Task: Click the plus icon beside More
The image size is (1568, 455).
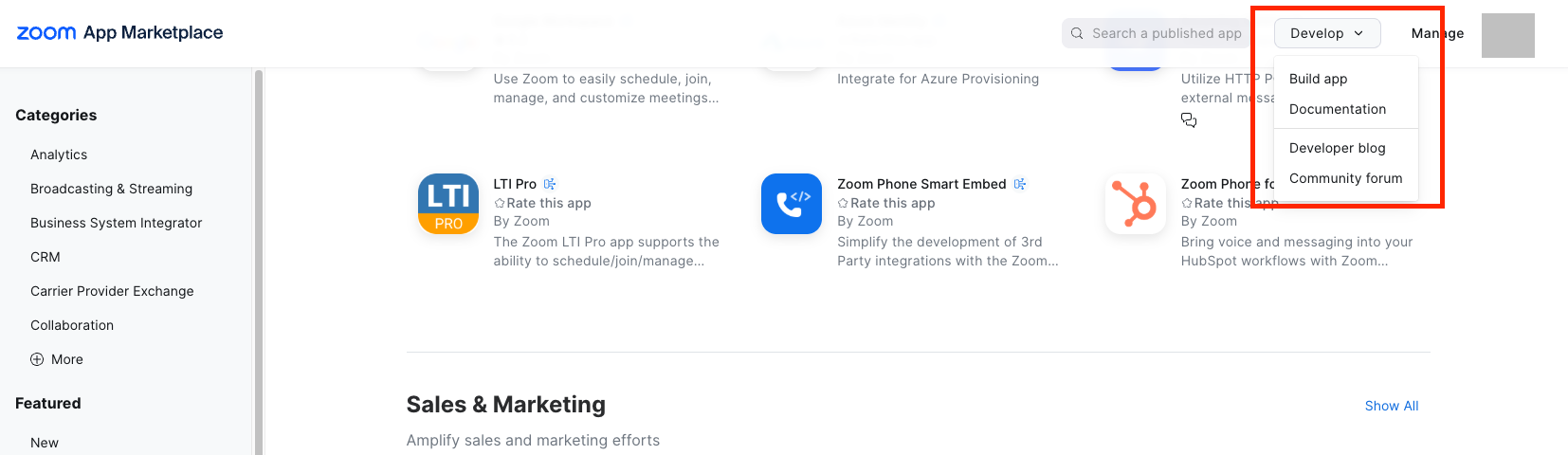Action: 37,359
